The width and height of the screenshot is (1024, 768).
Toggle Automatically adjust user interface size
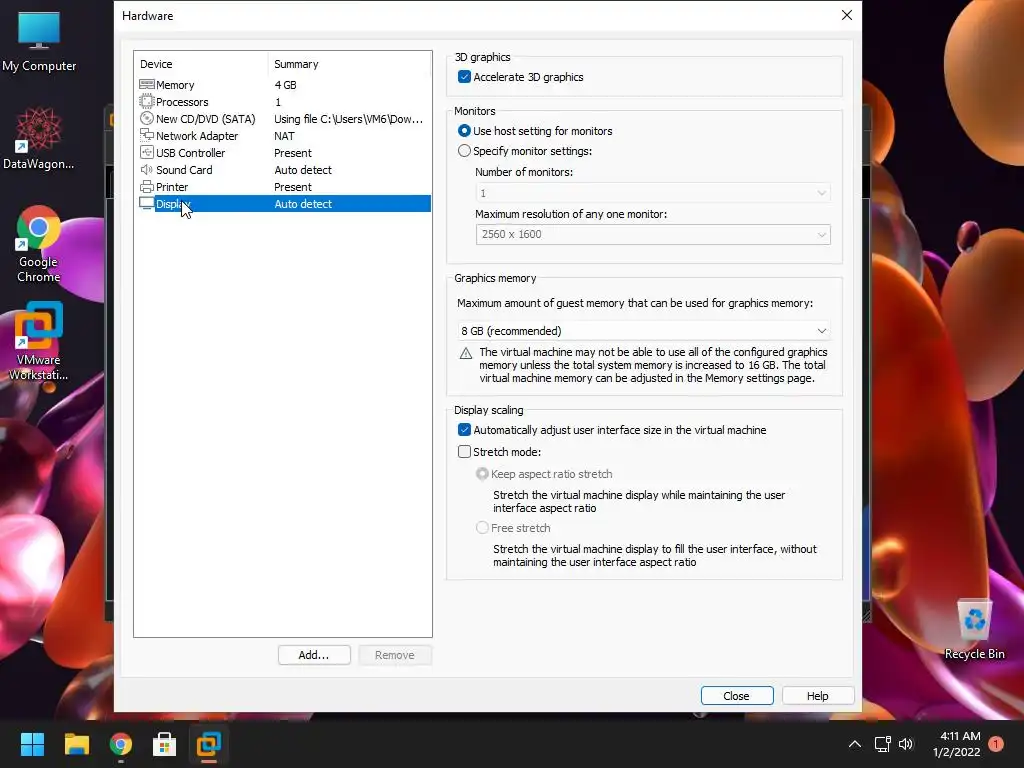(464, 430)
